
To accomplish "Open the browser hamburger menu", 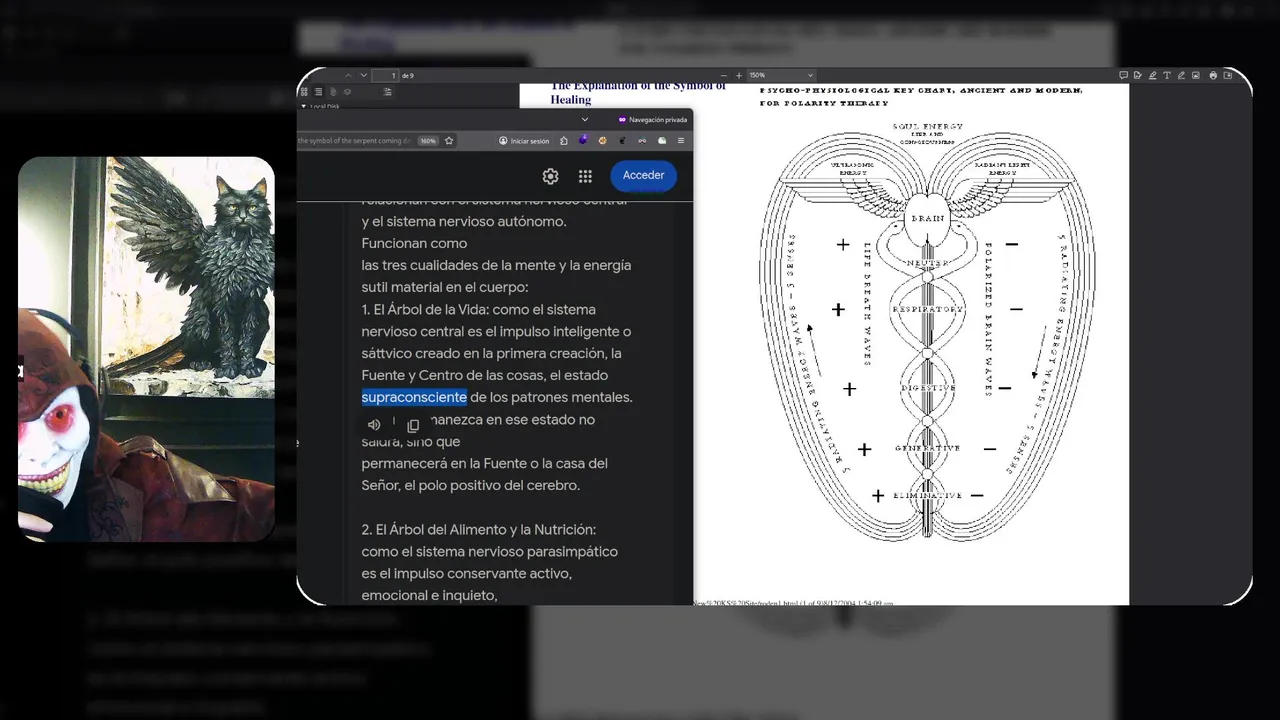I will 681,141.
